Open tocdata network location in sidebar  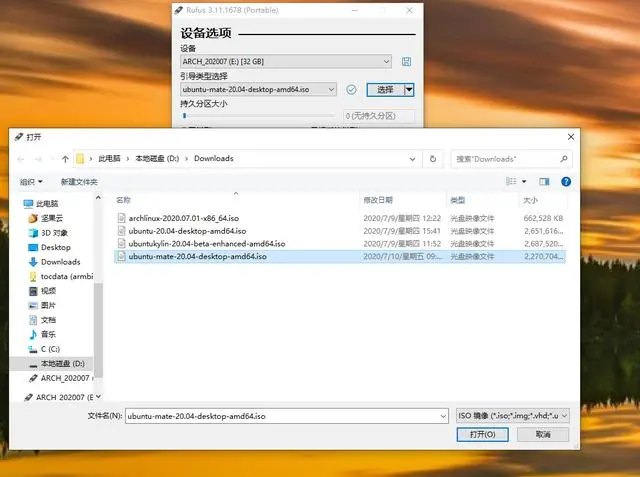click(60, 276)
